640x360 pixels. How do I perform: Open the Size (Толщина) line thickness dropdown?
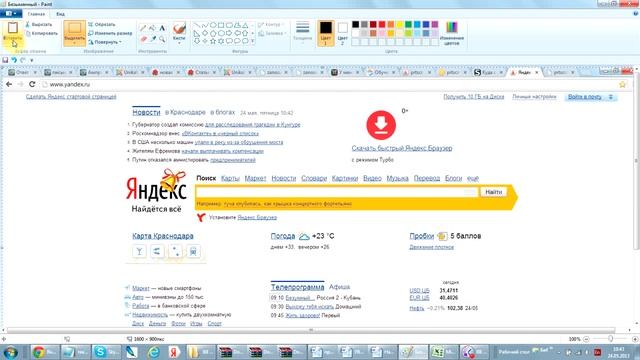click(x=302, y=33)
